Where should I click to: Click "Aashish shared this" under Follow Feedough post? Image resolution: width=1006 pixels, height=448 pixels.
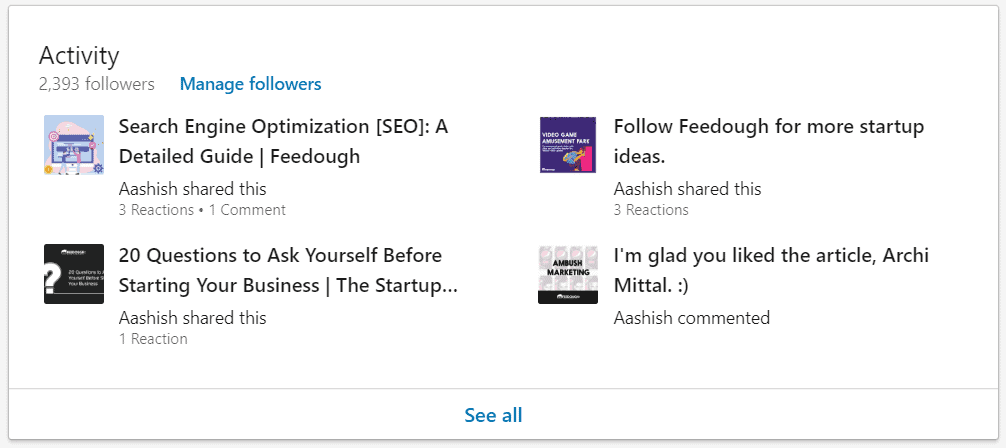click(x=687, y=189)
